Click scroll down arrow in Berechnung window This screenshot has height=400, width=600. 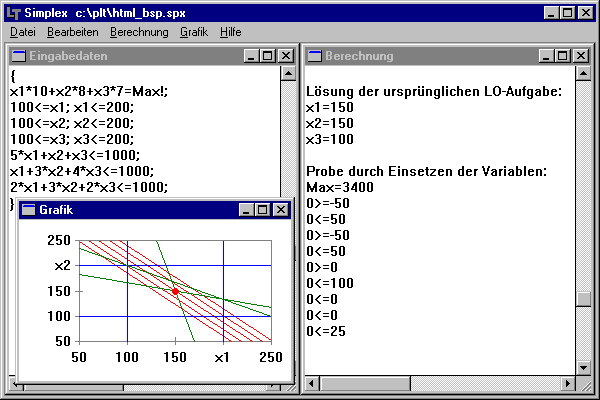[x=584, y=367]
